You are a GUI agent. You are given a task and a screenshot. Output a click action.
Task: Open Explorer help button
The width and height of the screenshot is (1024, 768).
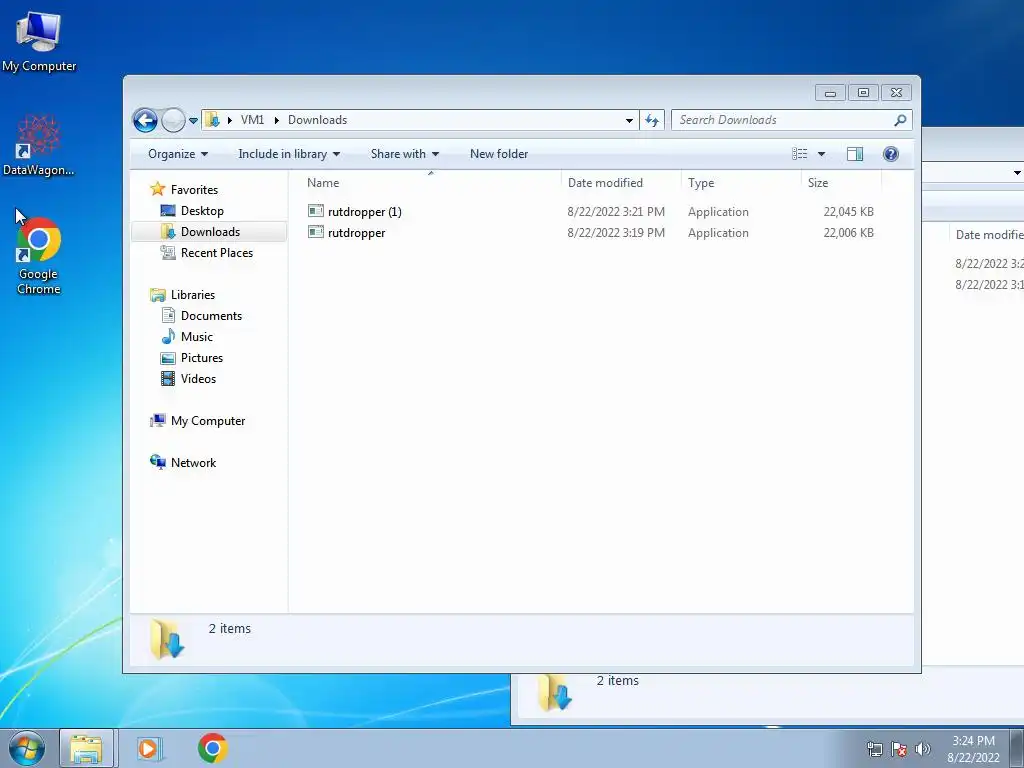tap(891, 154)
